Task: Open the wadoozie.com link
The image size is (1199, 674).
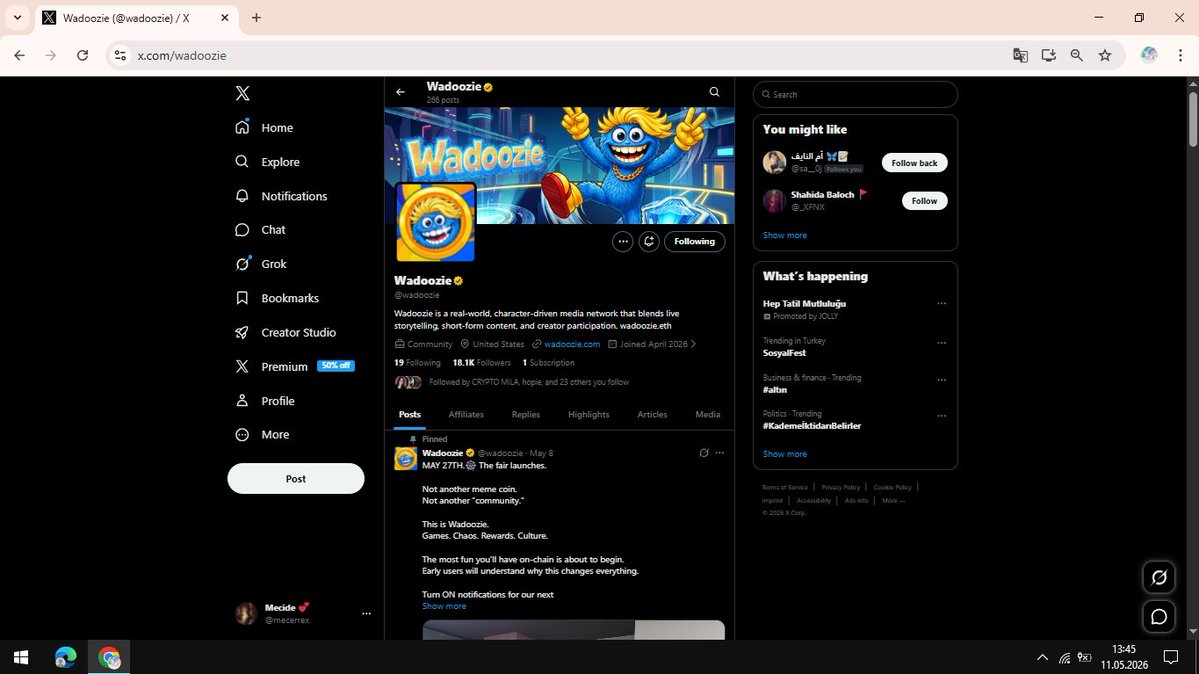Action: point(572,344)
